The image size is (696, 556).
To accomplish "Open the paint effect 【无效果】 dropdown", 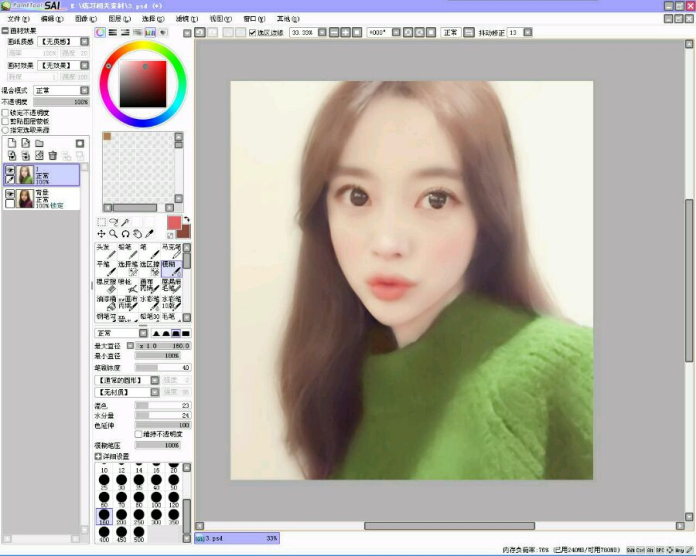I will (x=84, y=65).
